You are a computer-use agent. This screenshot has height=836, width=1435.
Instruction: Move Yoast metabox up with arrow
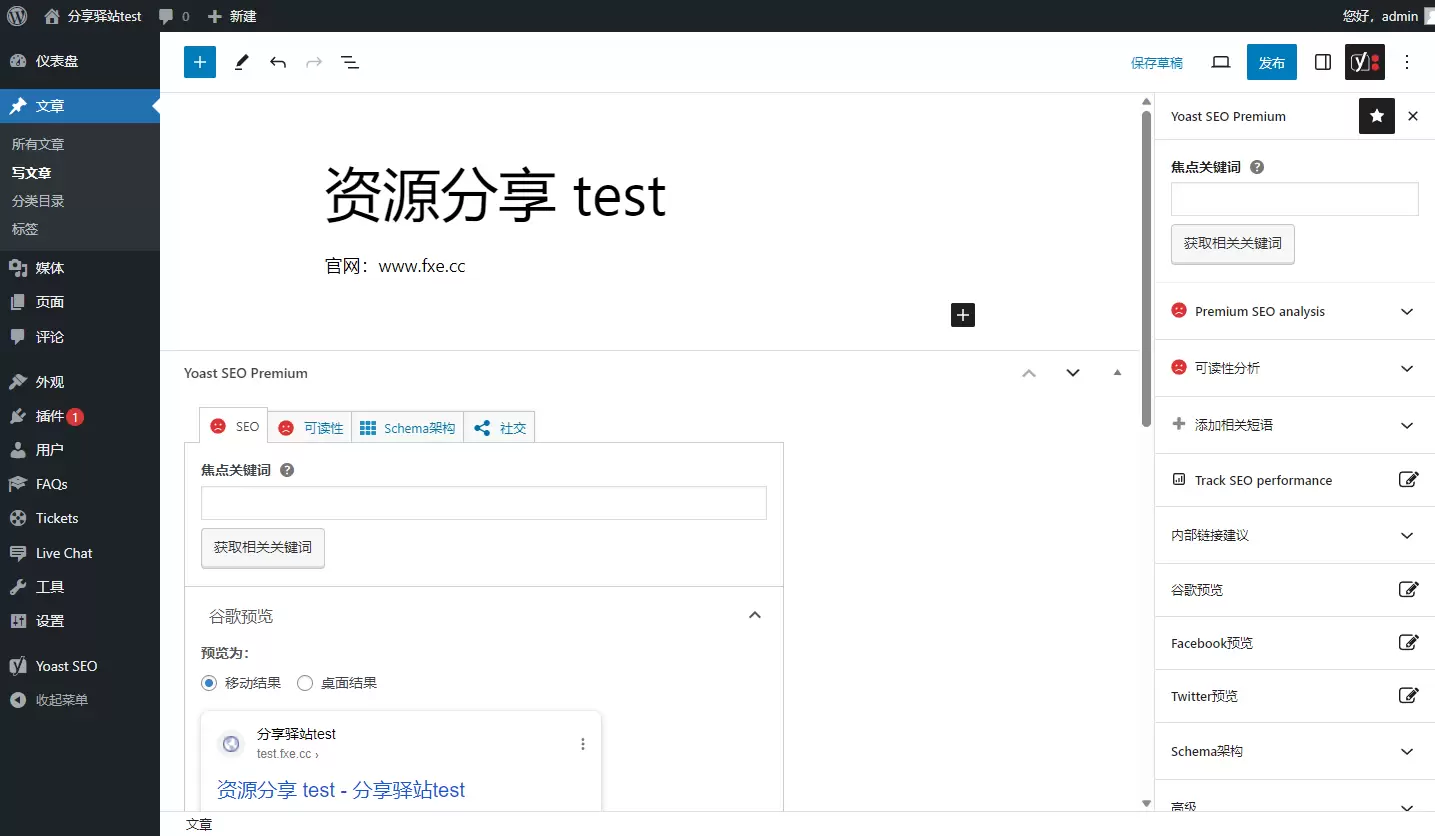pos(1029,373)
